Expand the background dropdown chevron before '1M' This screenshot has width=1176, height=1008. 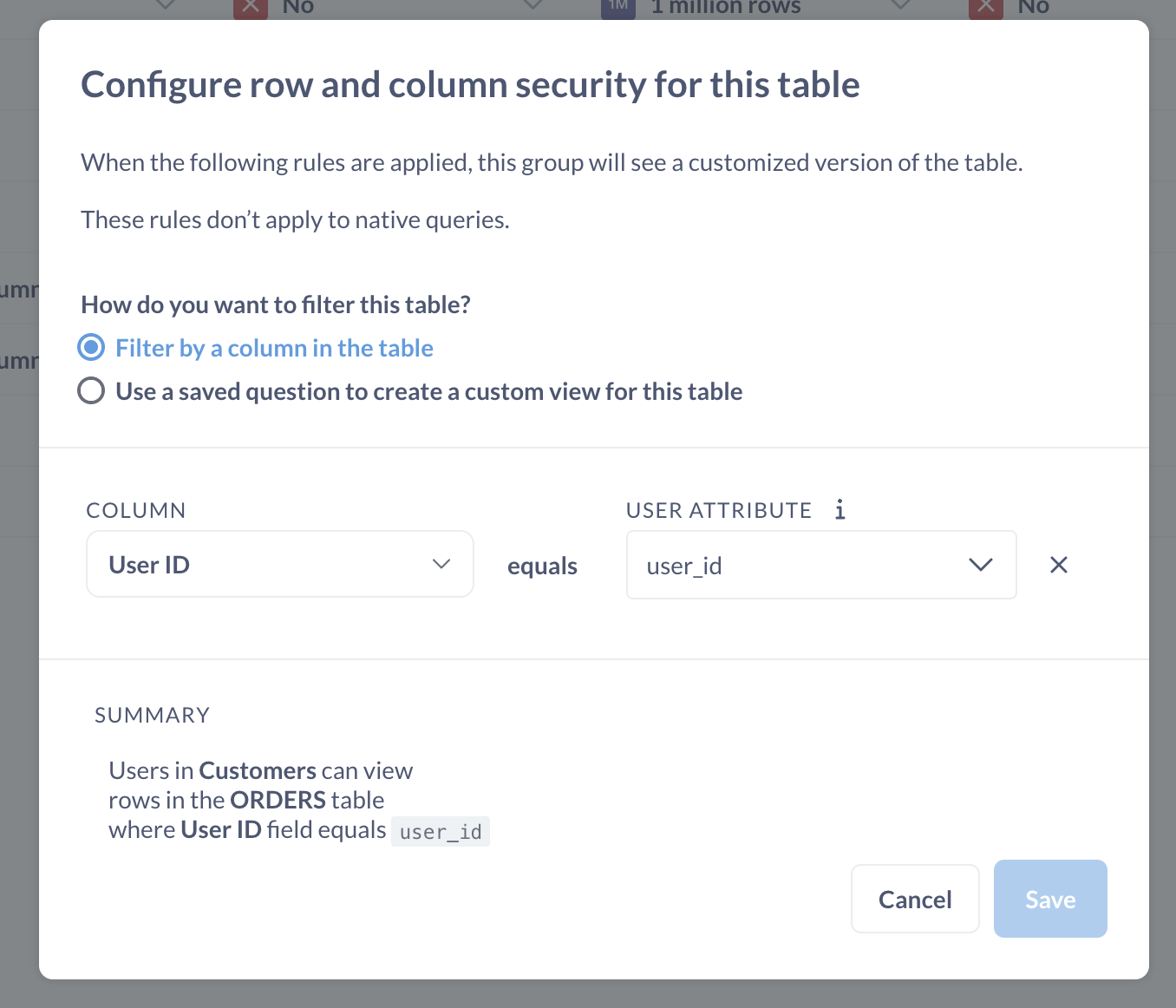533,6
